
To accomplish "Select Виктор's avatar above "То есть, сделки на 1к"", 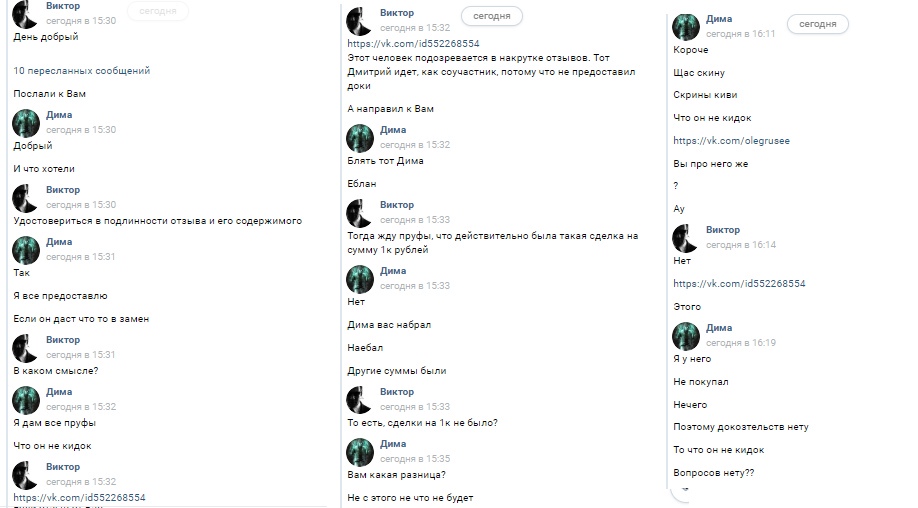I will pos(360,400).
